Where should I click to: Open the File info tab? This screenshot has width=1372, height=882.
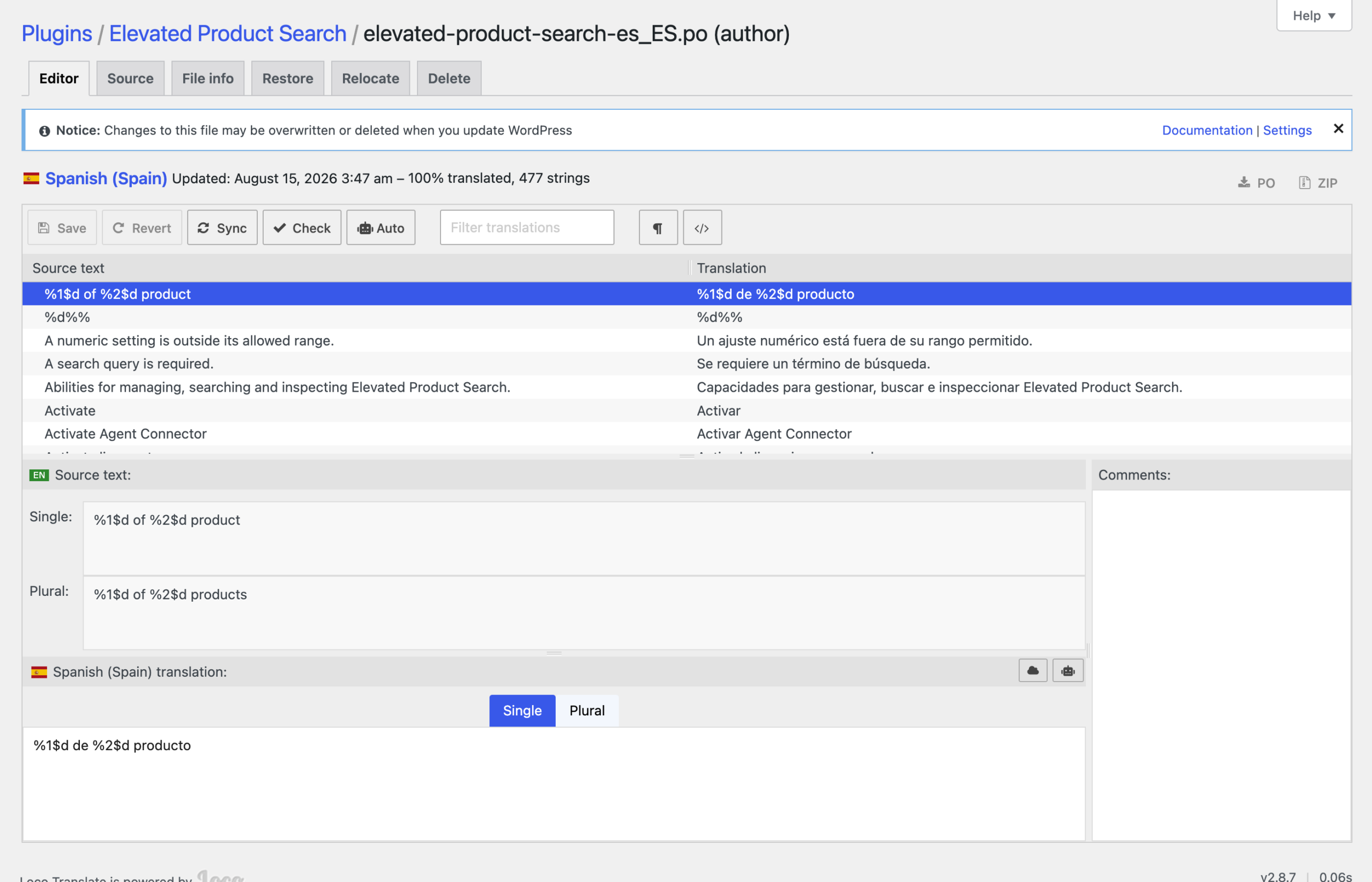(x=208, y=78)
